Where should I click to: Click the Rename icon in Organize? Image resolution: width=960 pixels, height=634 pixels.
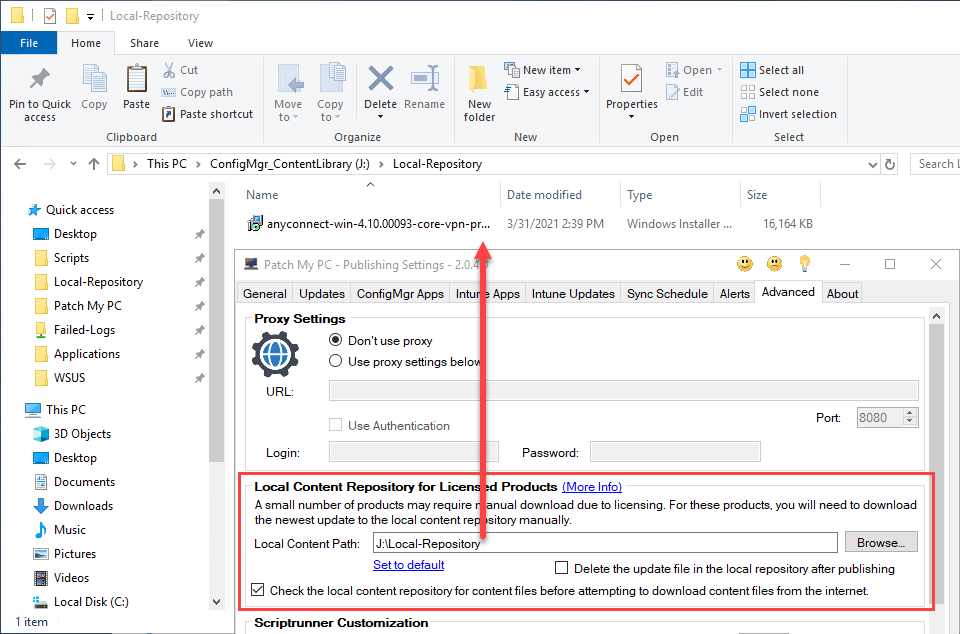tap(424, 78)
